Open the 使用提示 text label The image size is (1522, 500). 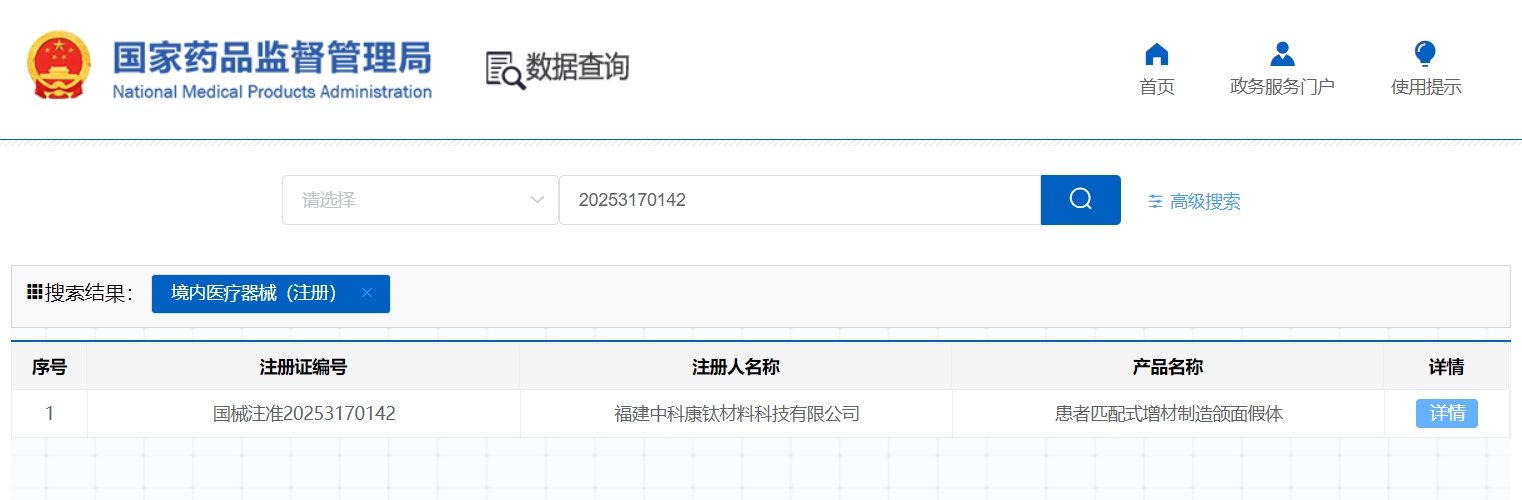[x=1425, y=87]
